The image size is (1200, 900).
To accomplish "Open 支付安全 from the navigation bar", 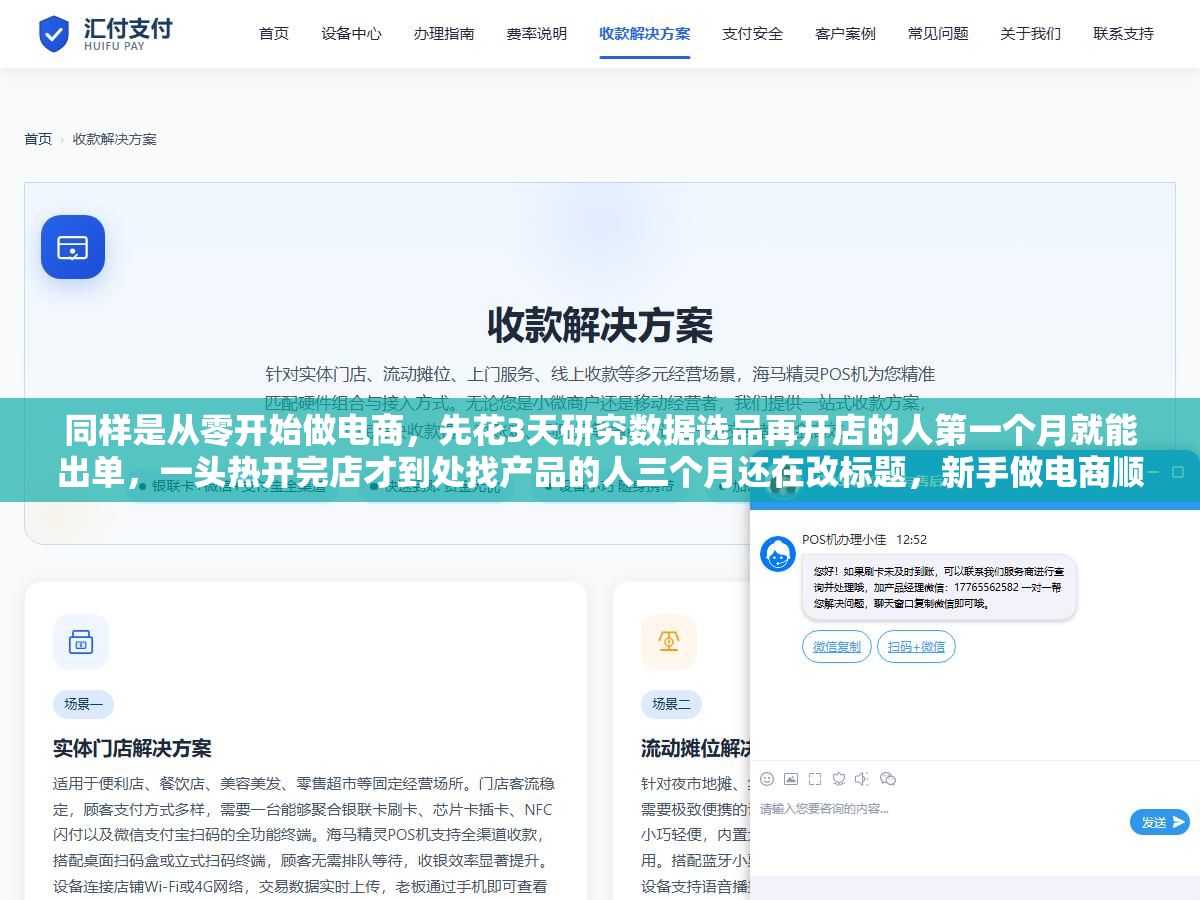I will point(753,33).
